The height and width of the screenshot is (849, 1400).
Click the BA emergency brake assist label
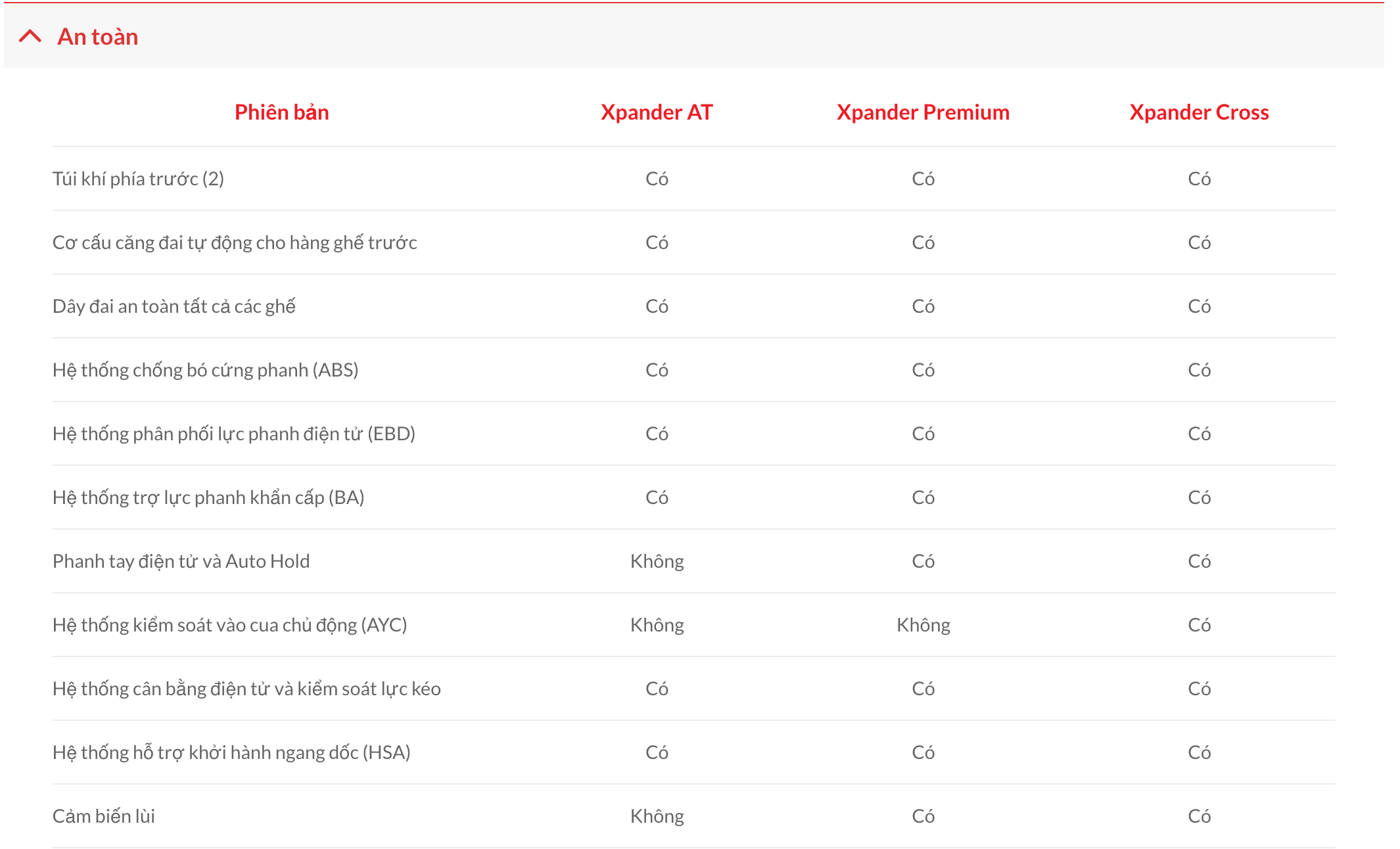(208, 497)
